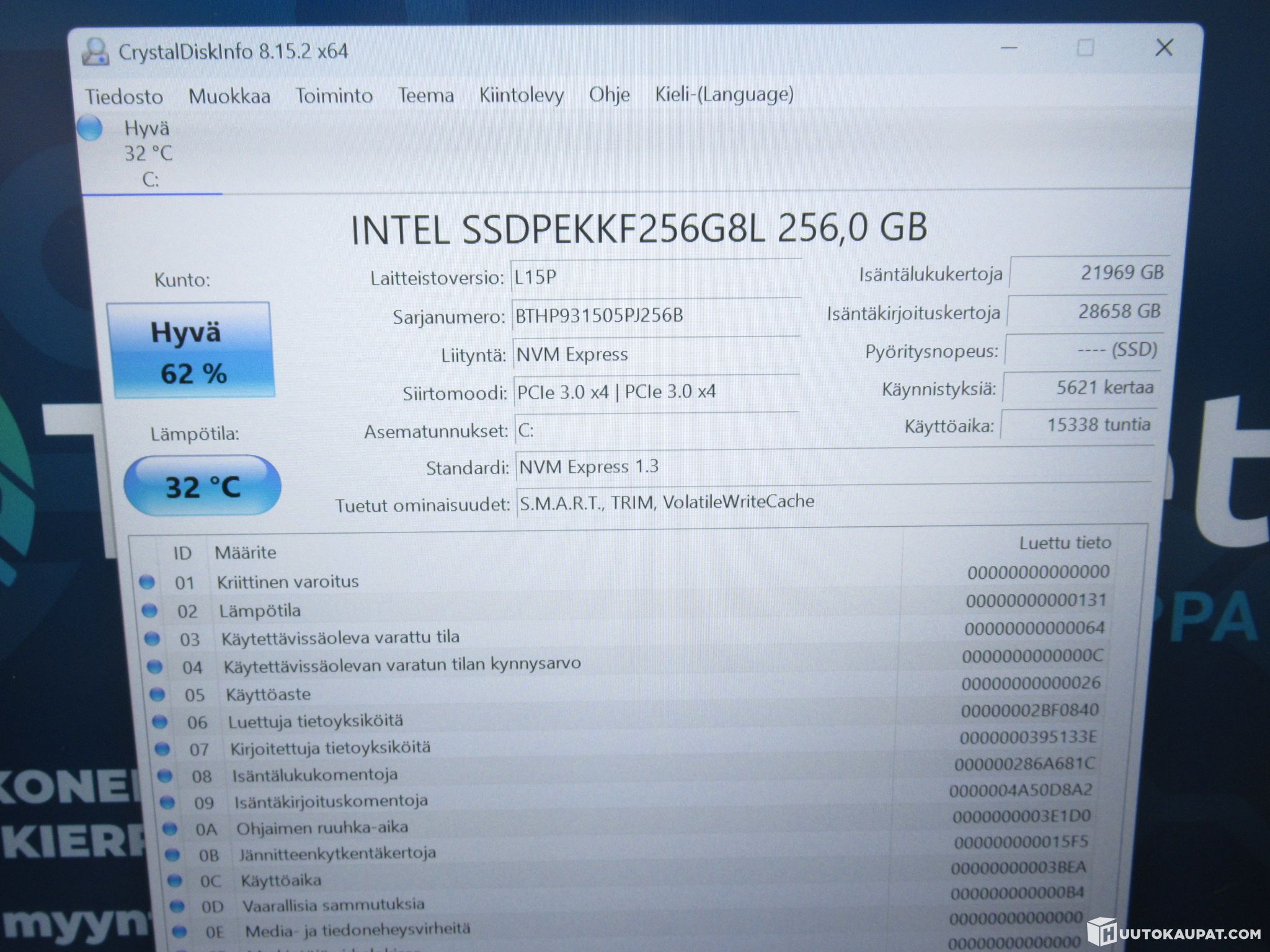Select row 0C Käyttöaika

pyautogui.click(x=626, y=875)
